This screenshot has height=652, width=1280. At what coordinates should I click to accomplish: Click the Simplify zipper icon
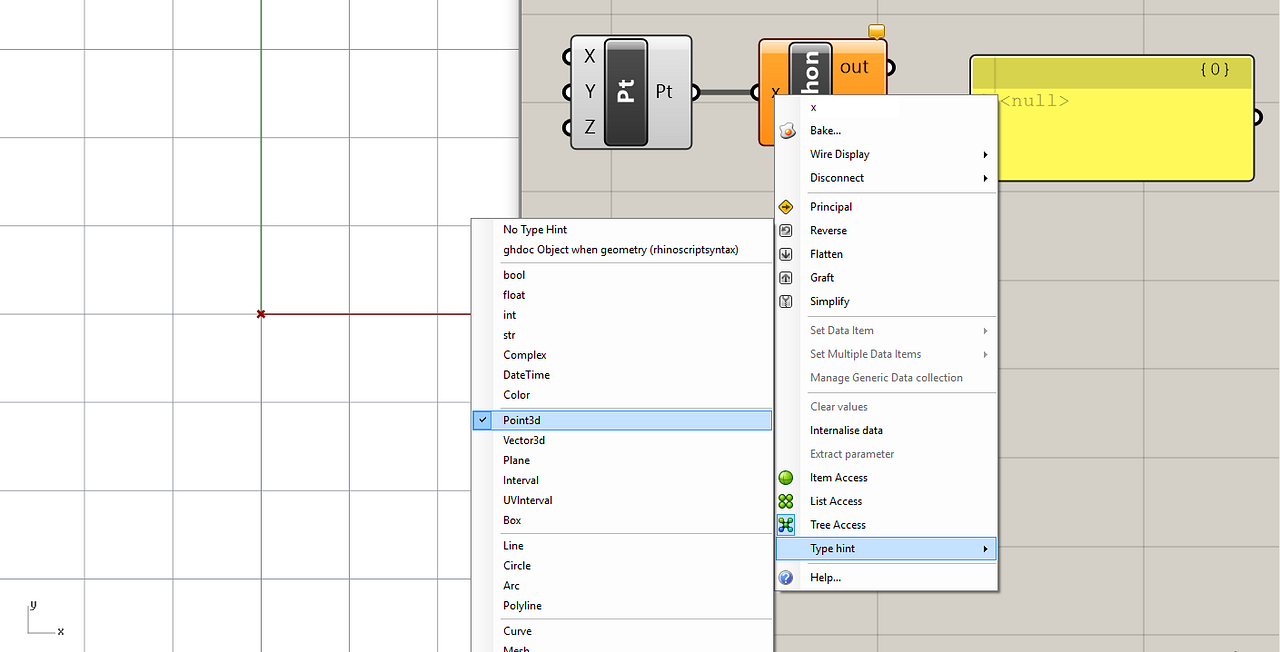pyautogui.click(x=786, y=301)
